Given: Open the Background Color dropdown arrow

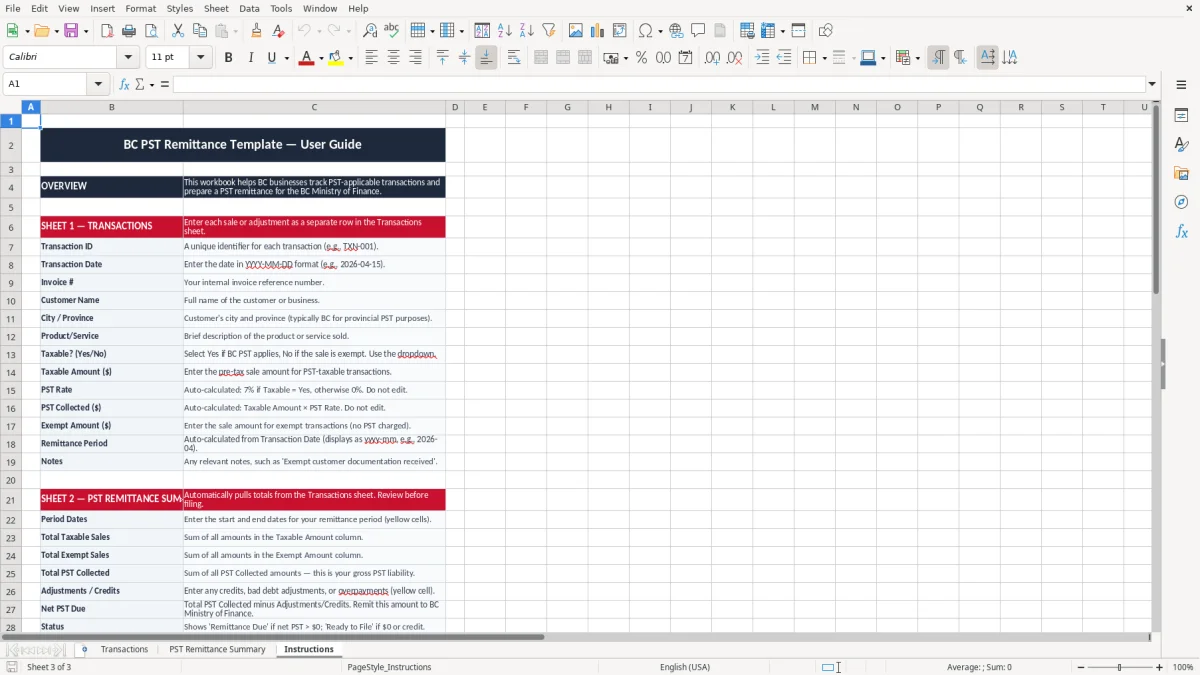Looking at the screenshot, I should tap(350, 58).
